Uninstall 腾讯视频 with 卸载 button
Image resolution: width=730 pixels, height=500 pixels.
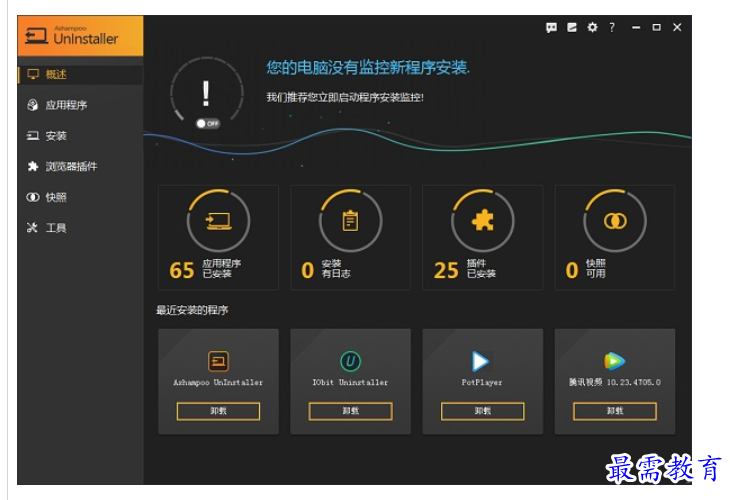[615, 412]
